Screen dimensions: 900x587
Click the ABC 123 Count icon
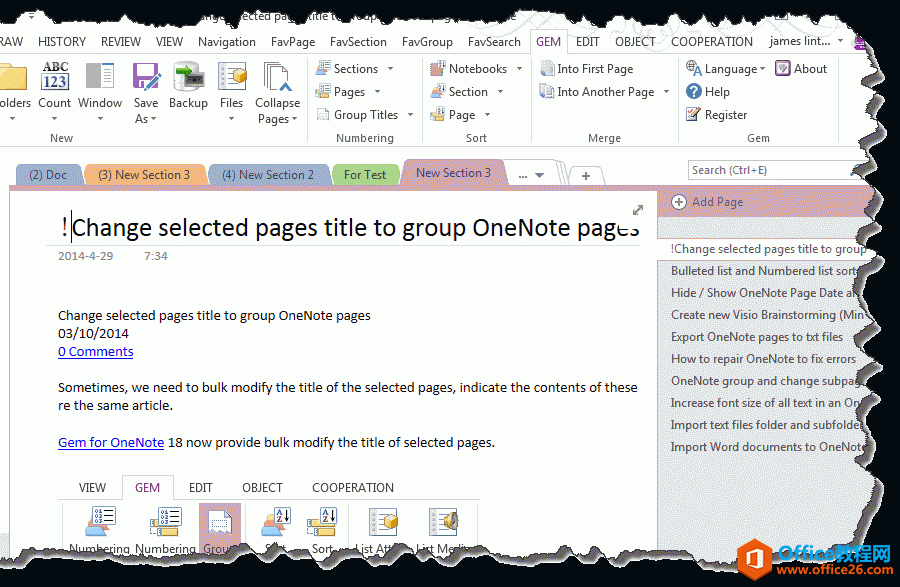coord(55,78)
